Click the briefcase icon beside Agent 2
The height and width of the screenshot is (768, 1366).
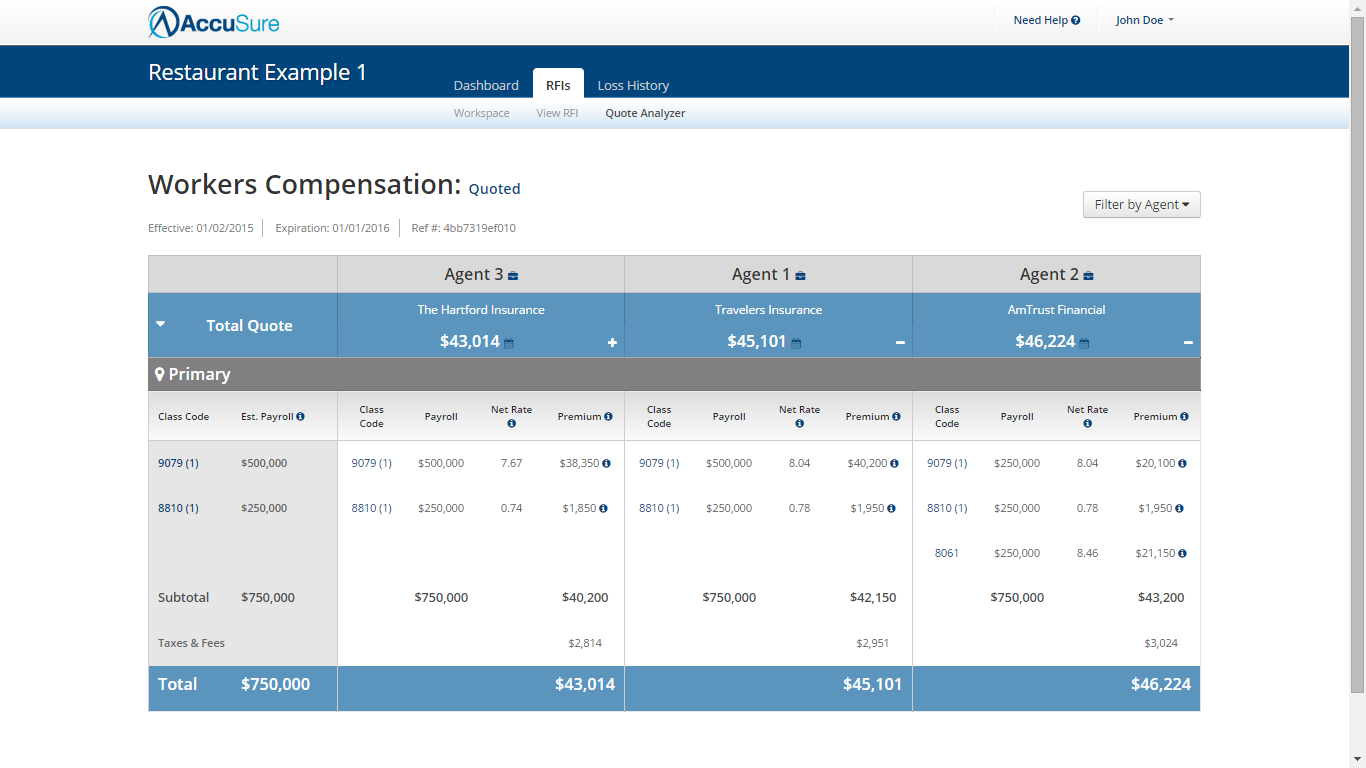1088,275
